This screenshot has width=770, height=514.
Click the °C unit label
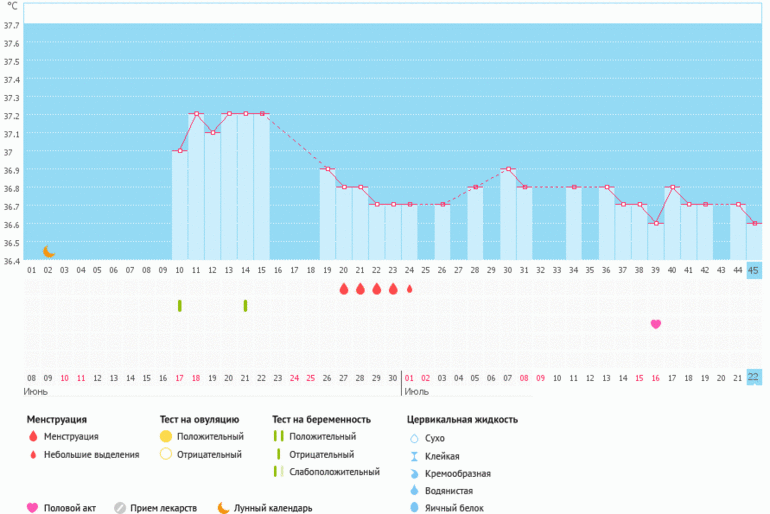coord(12,6)
